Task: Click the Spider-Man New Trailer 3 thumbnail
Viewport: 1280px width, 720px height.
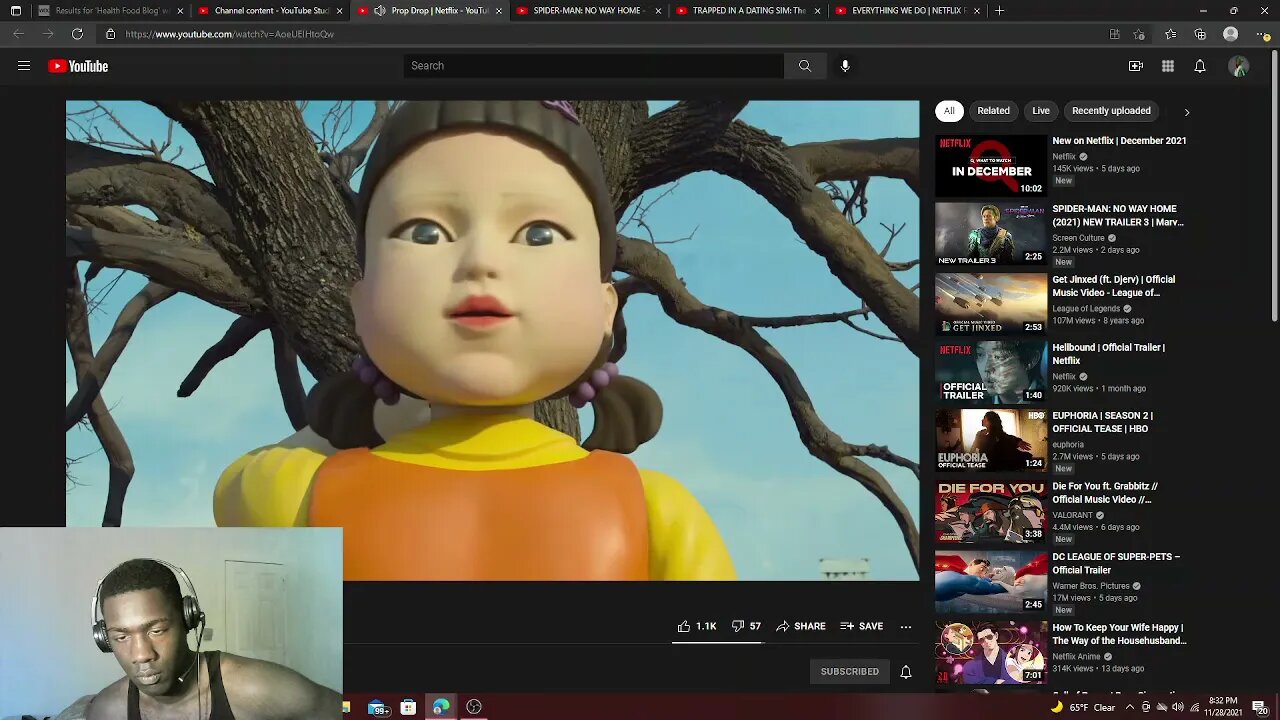Action: pos(991,234)
